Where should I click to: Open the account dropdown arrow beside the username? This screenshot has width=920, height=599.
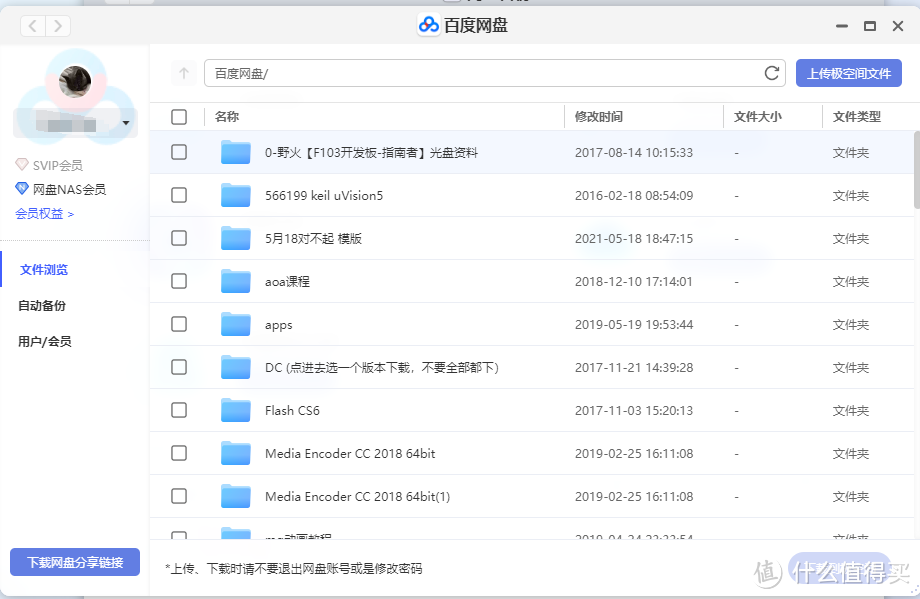[x=124, y=122]
